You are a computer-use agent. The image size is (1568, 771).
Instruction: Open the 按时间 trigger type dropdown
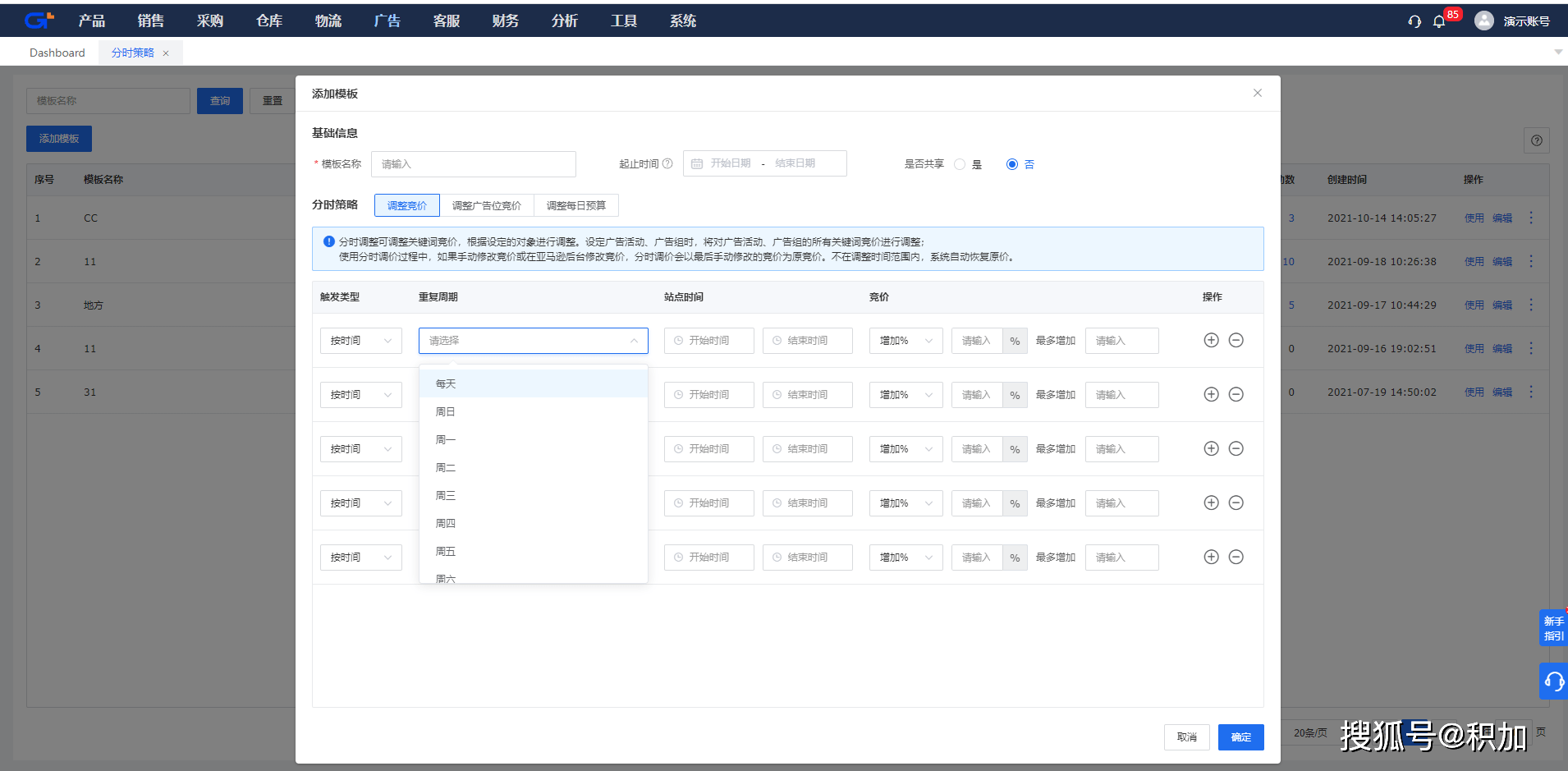tap(360, 339)
